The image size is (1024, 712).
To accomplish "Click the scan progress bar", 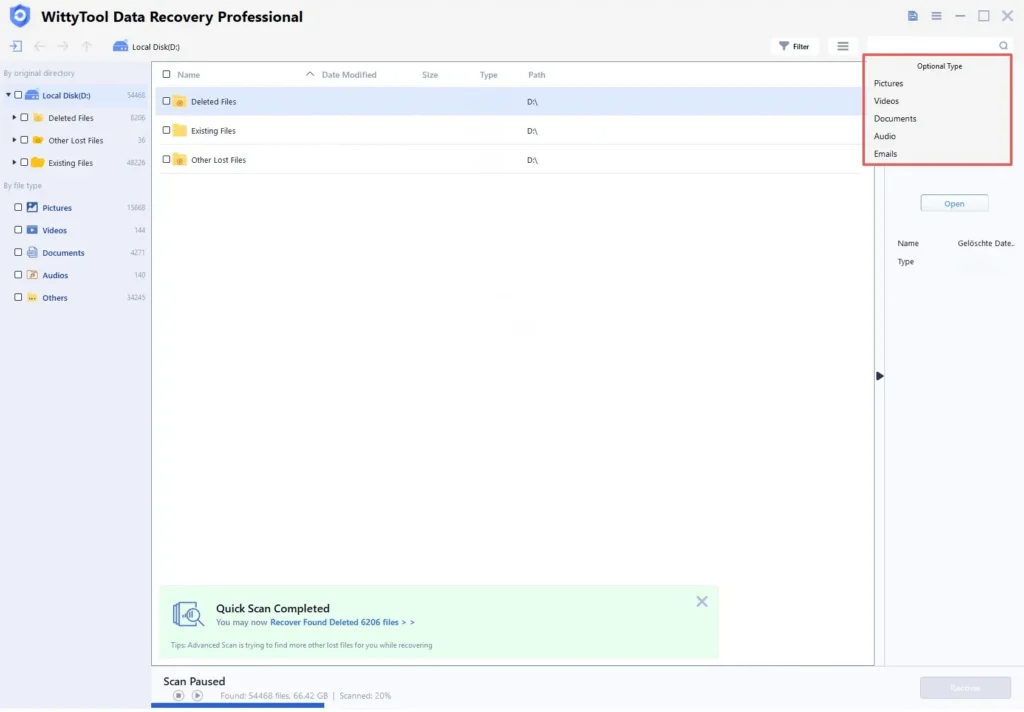I will (x=238, y=705).
